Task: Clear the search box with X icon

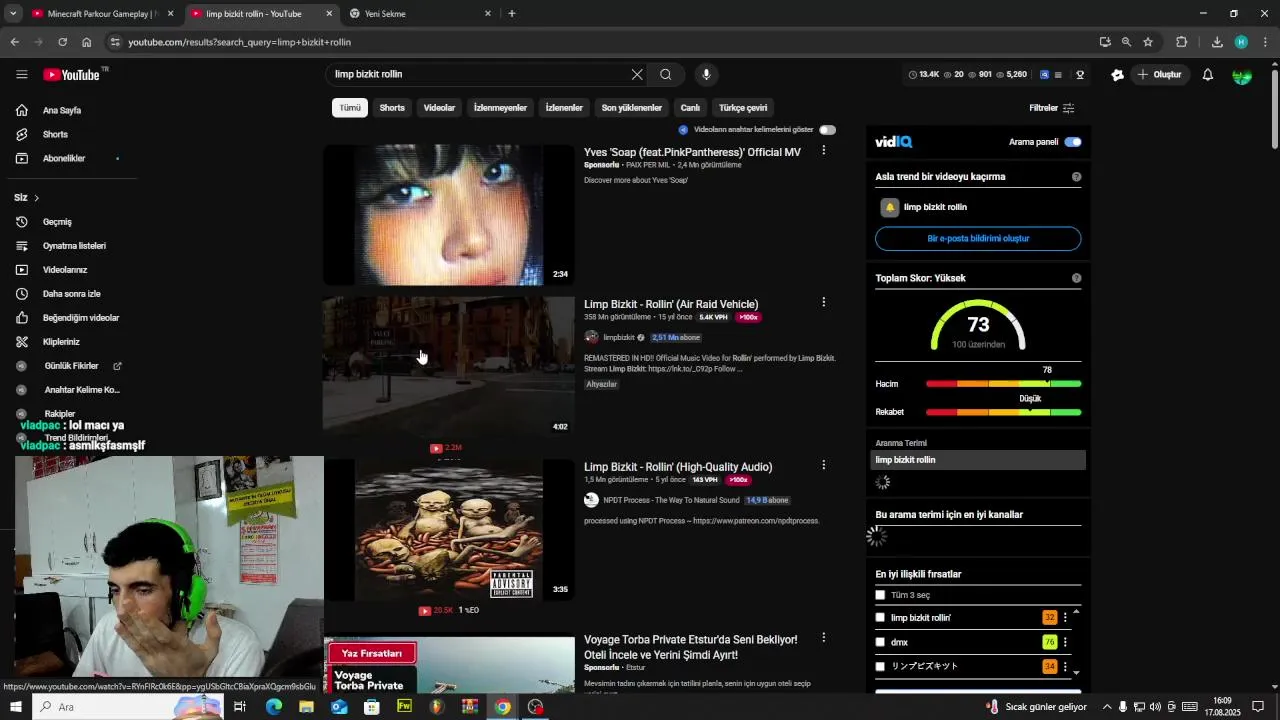Action: coord(637,74)
